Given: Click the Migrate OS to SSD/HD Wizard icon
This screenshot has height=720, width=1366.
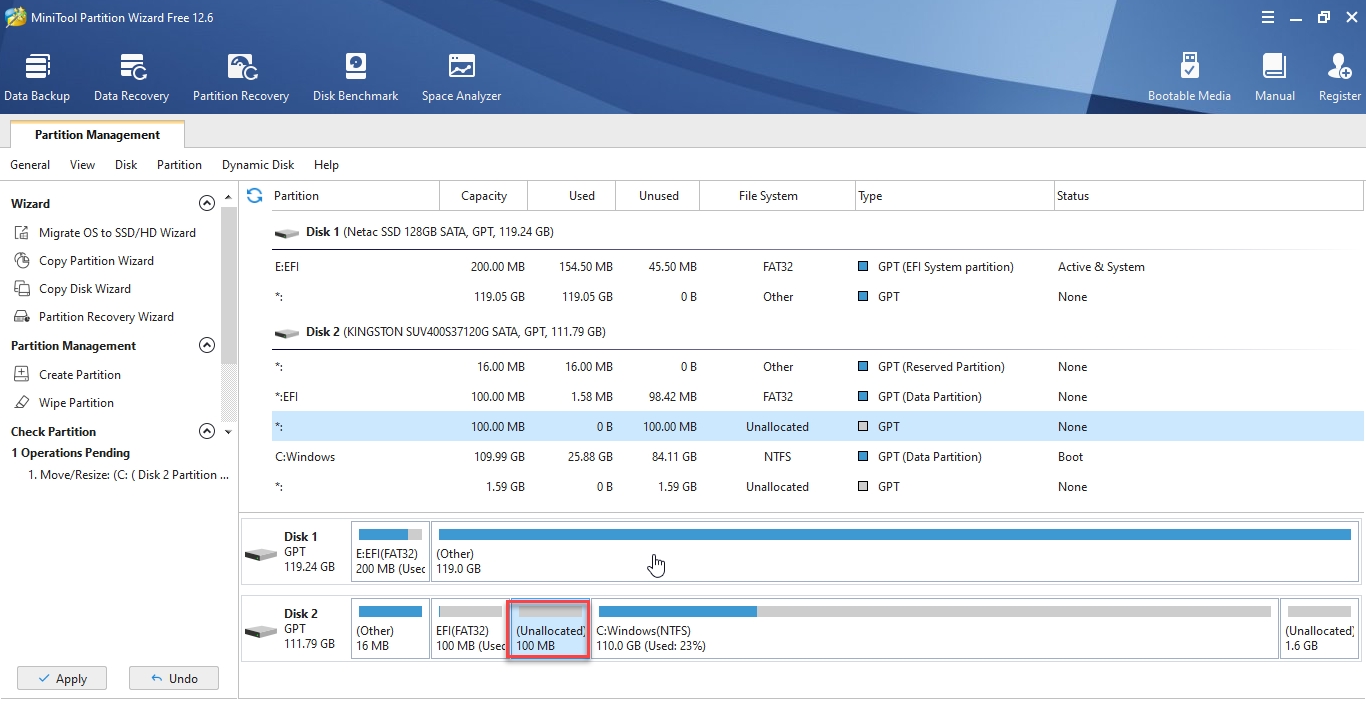Looking at the screenshot, I should [22, 233].
